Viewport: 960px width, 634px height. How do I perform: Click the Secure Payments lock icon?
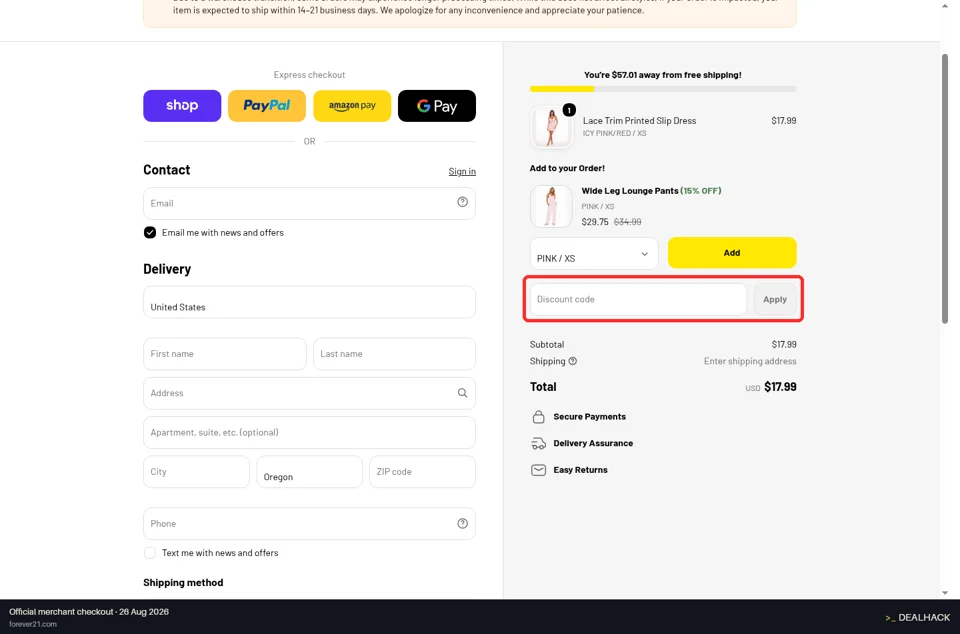pyautogui.click(x=538, y=417)
